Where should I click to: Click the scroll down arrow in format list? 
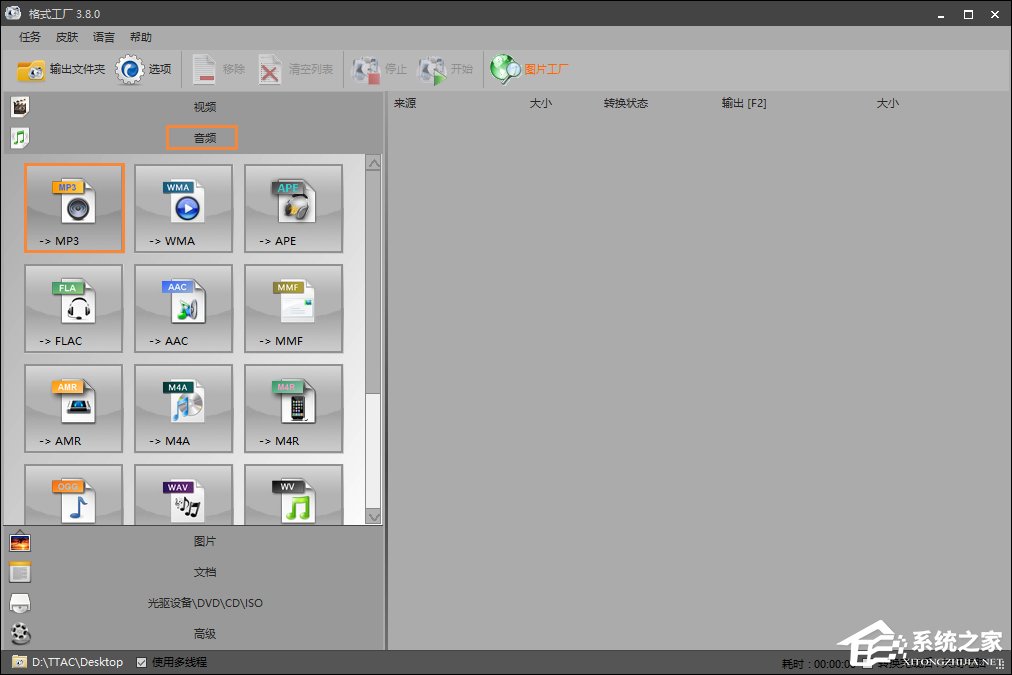pos(374,517)
